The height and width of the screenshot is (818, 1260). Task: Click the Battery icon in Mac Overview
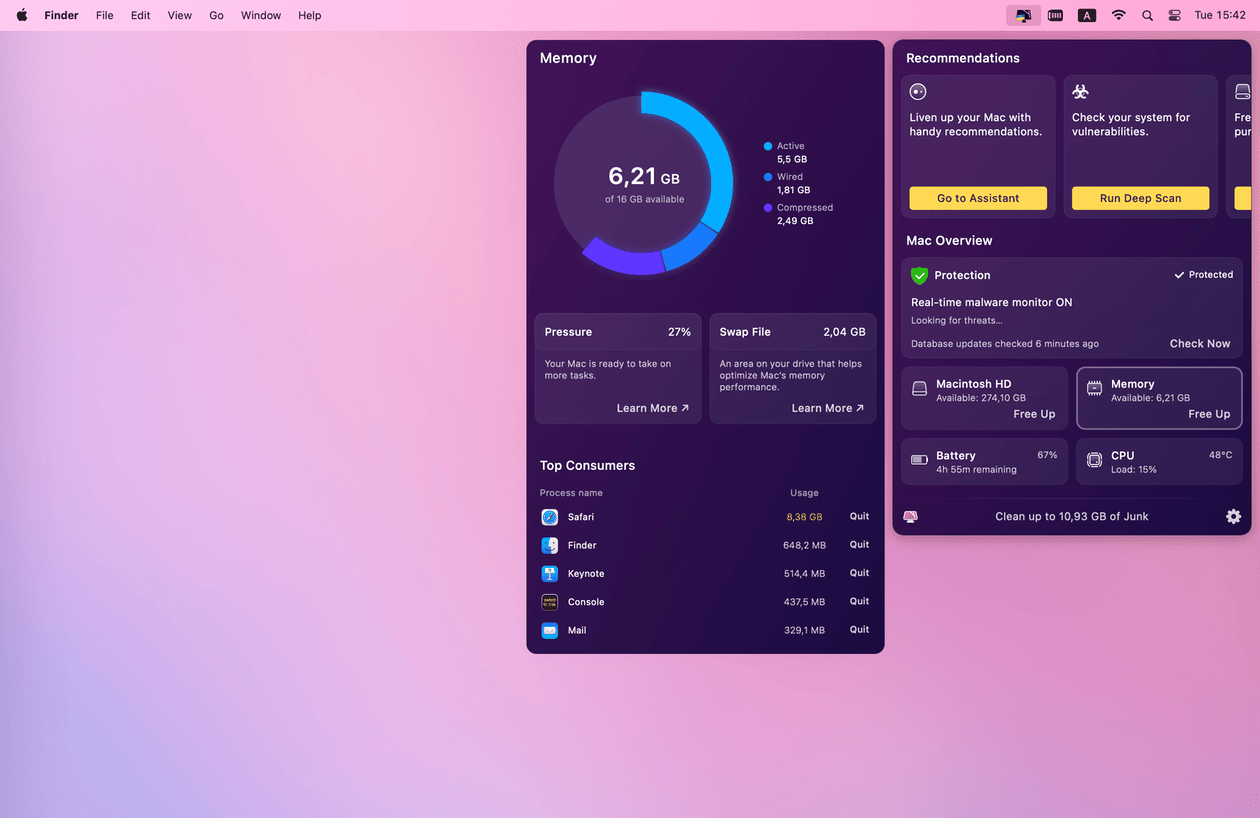[920, 461]
